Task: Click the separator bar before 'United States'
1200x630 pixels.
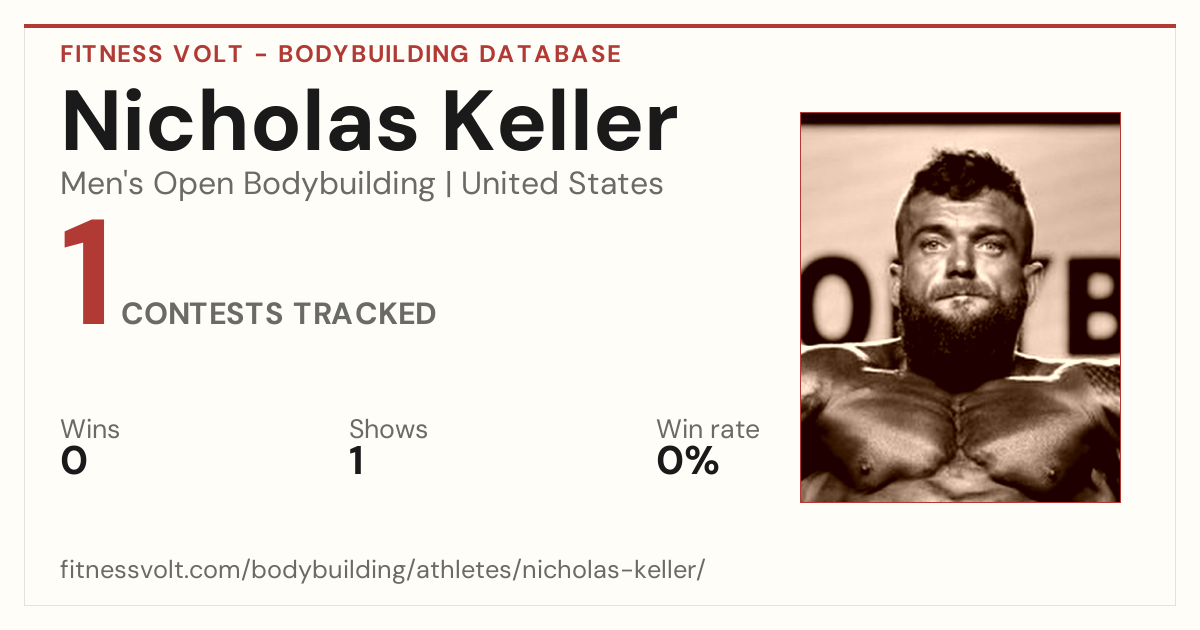Action: (448, 185)
